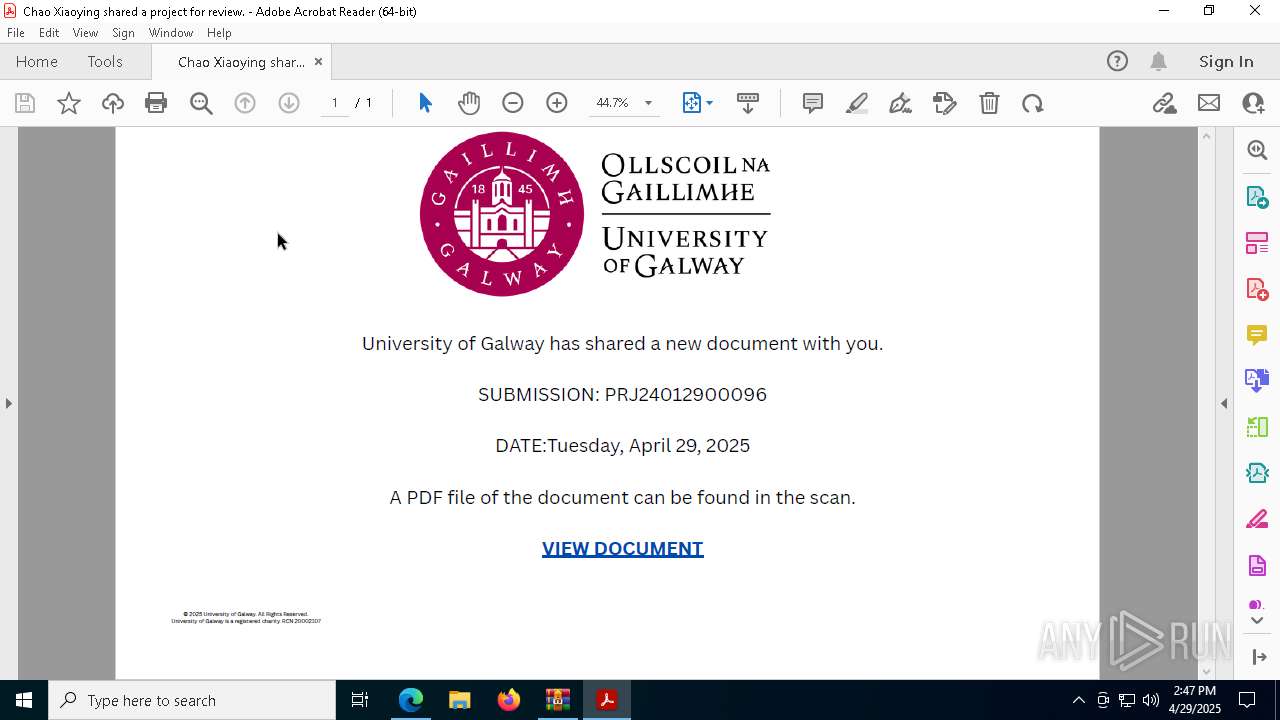Image resolution: width=1280 pixels, height=720 pixels.
Task: Click the share with others person icon
Action: pos(1253,103)
